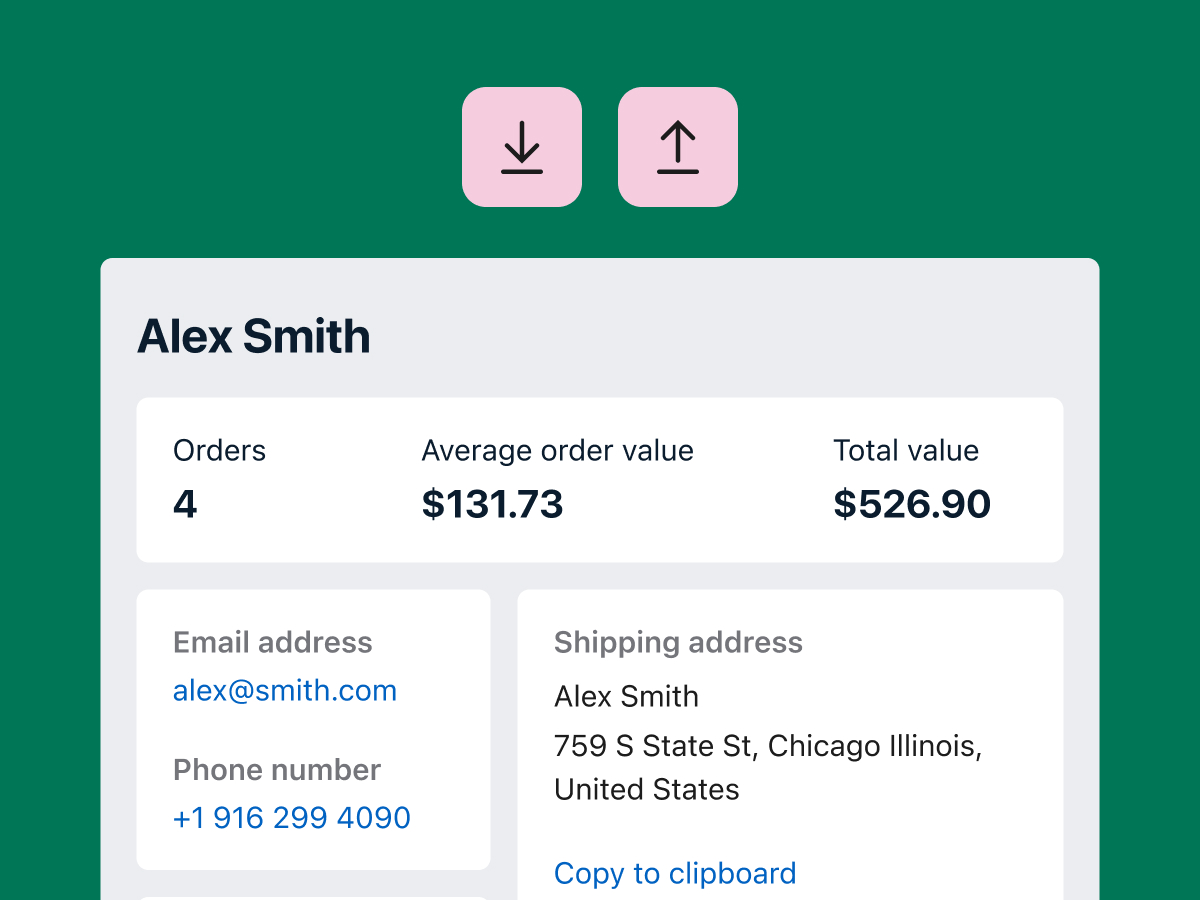Click the Phone number label

[x=277, y=770]
